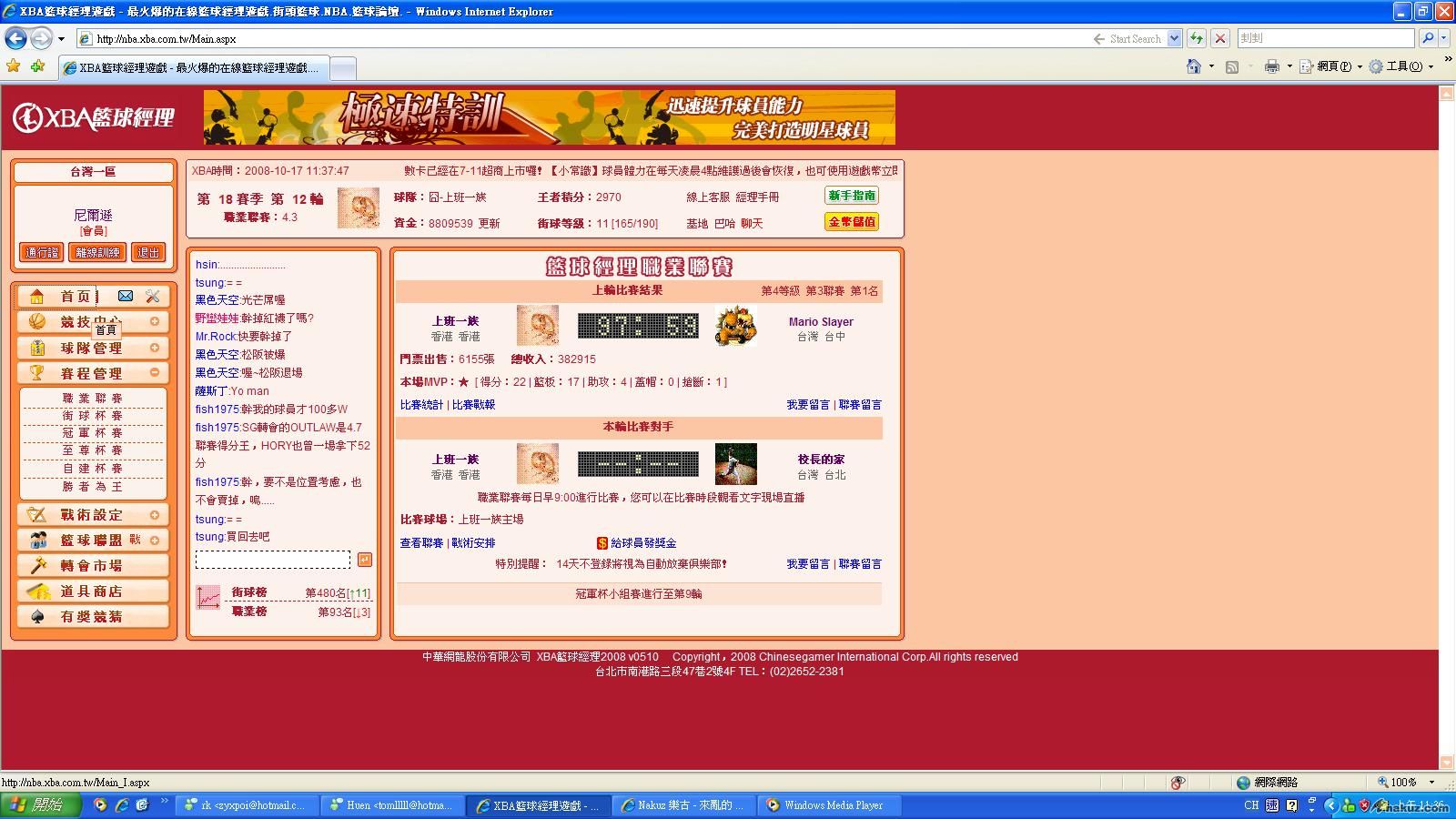Collapse the 賽程管理 menu section
Image resolution: width=1456 pixels, height=819 pixels.
155,372
